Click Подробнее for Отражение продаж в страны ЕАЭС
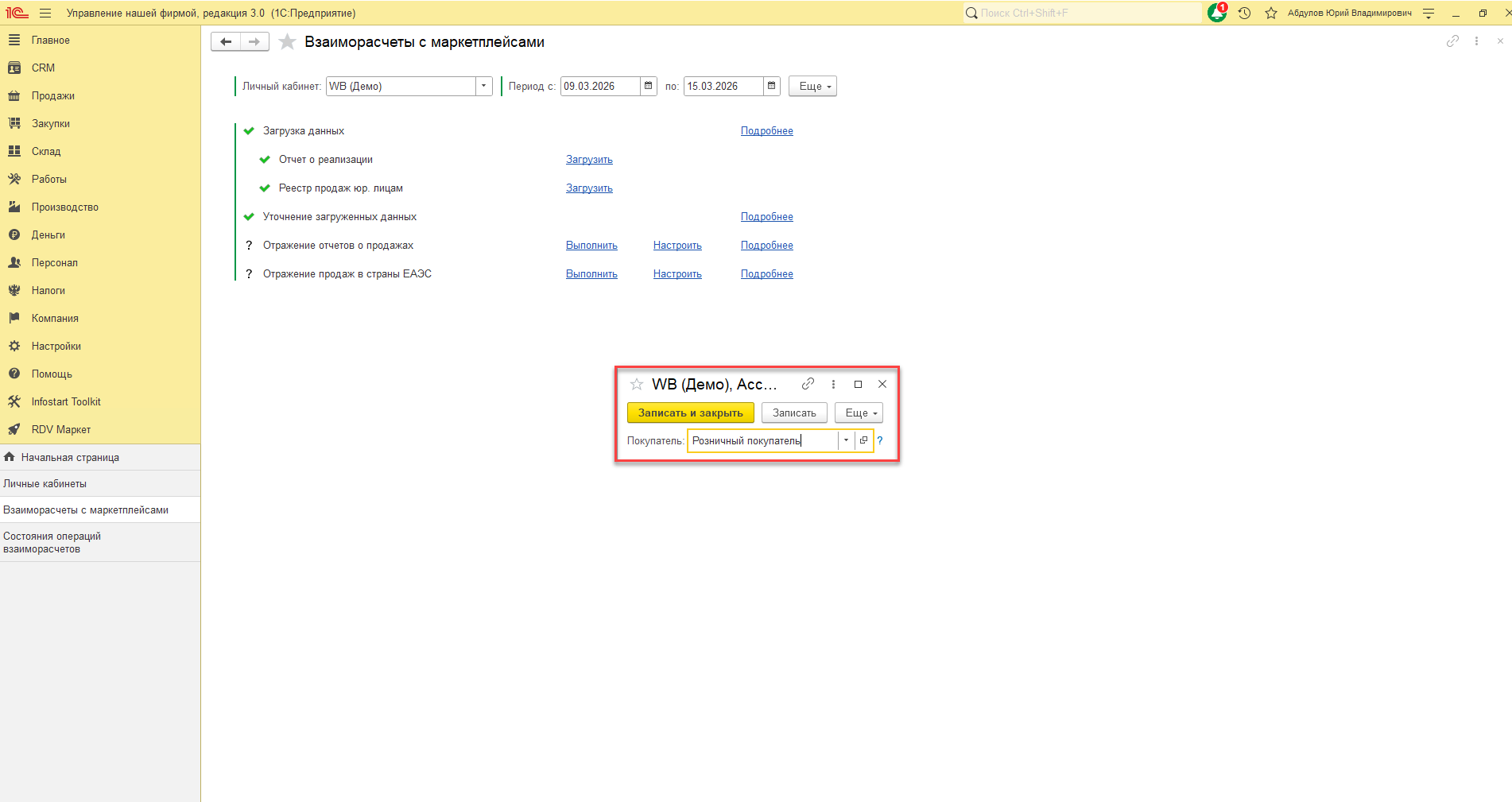1512x802 pixels. pyautogui.click(x=767, y=274)
